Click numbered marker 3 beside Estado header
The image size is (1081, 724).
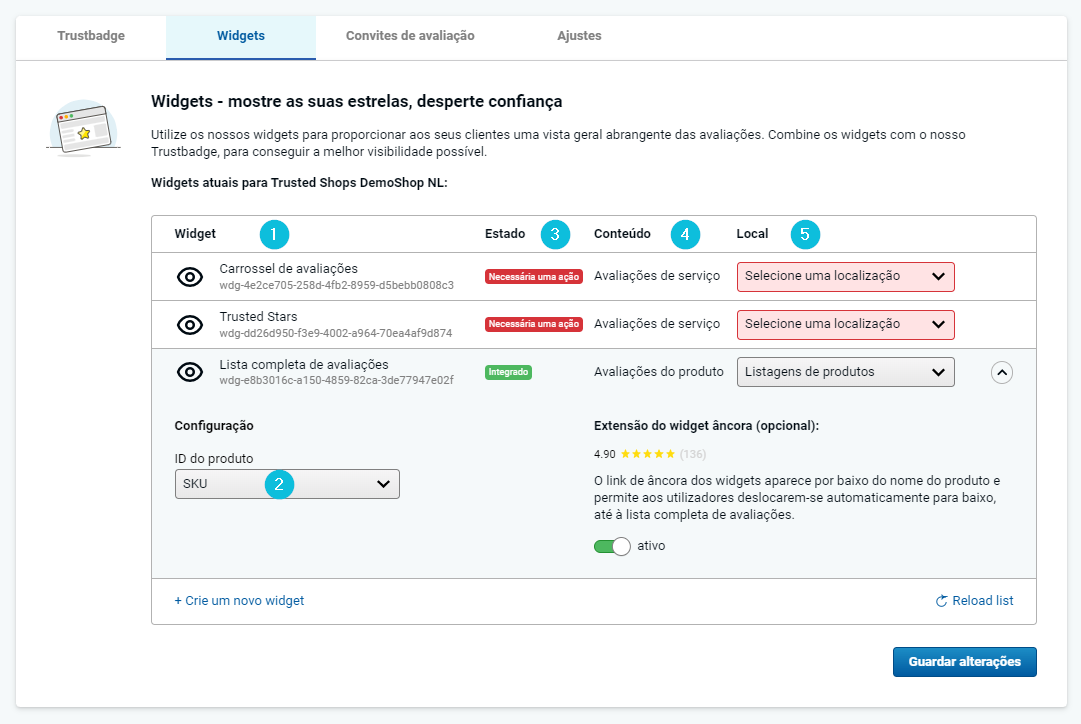point(555,235)
